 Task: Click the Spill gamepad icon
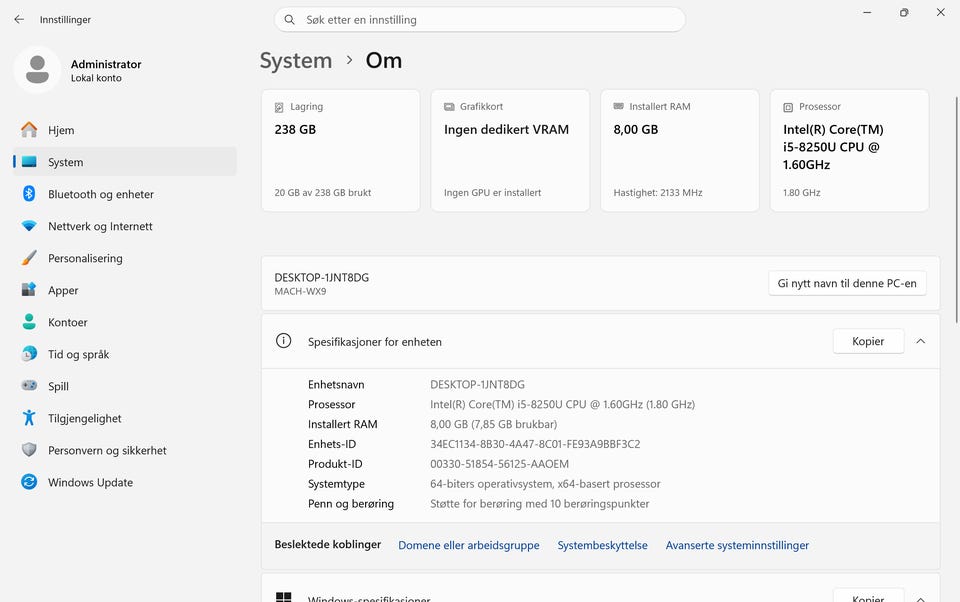tap(29, 386)
